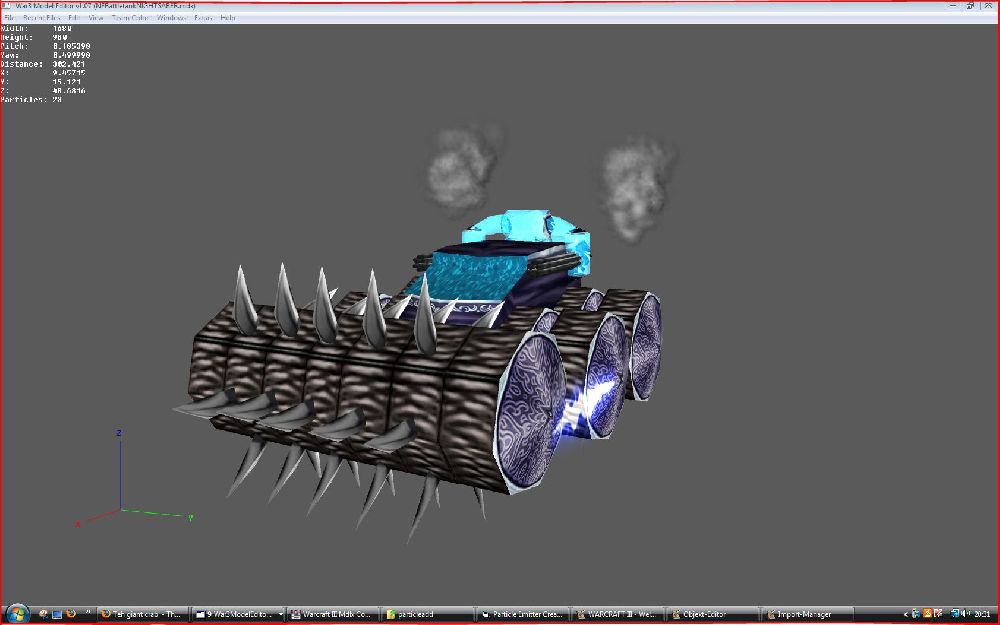Screen dimensions: 1000x625
Task: Click the glowing blue lightning effect on the wheel
Action: 588,408
